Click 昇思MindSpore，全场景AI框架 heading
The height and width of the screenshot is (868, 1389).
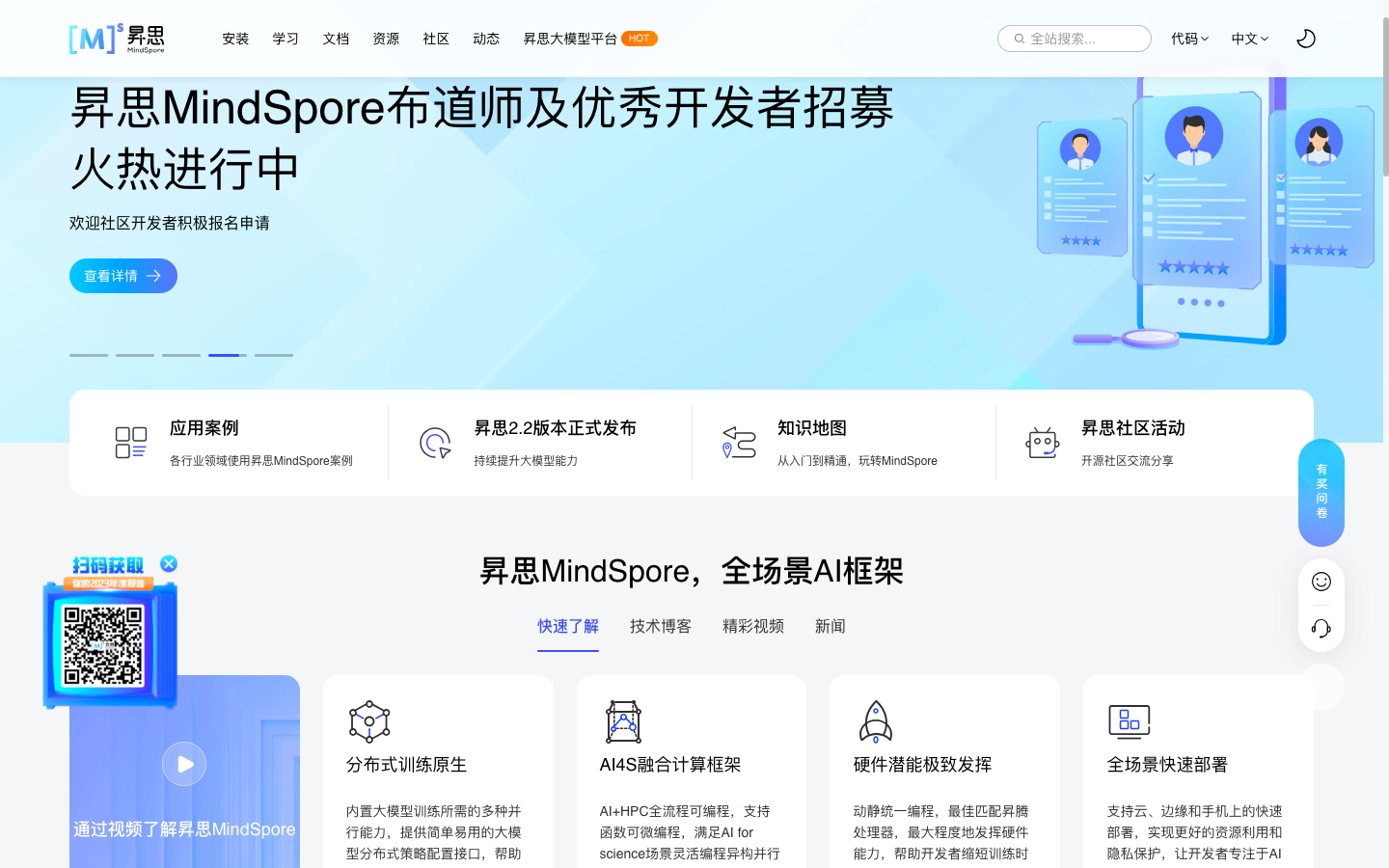[x=692, y=571]
